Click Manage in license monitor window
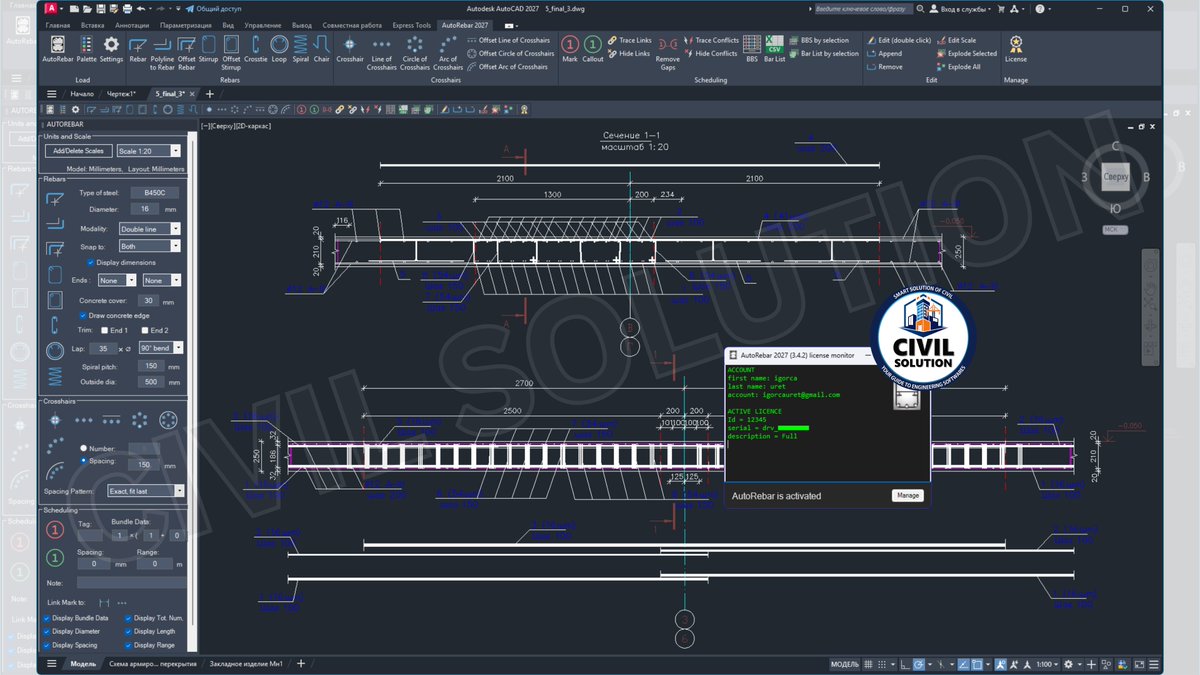This screenshot has height=675, width=1200. click(x=907, y=495)
